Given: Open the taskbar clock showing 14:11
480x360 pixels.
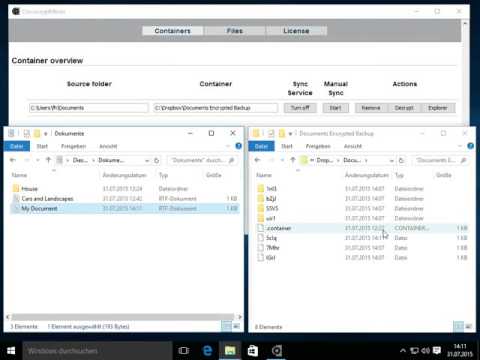Looking at the screenshot, I should [460, 351].
